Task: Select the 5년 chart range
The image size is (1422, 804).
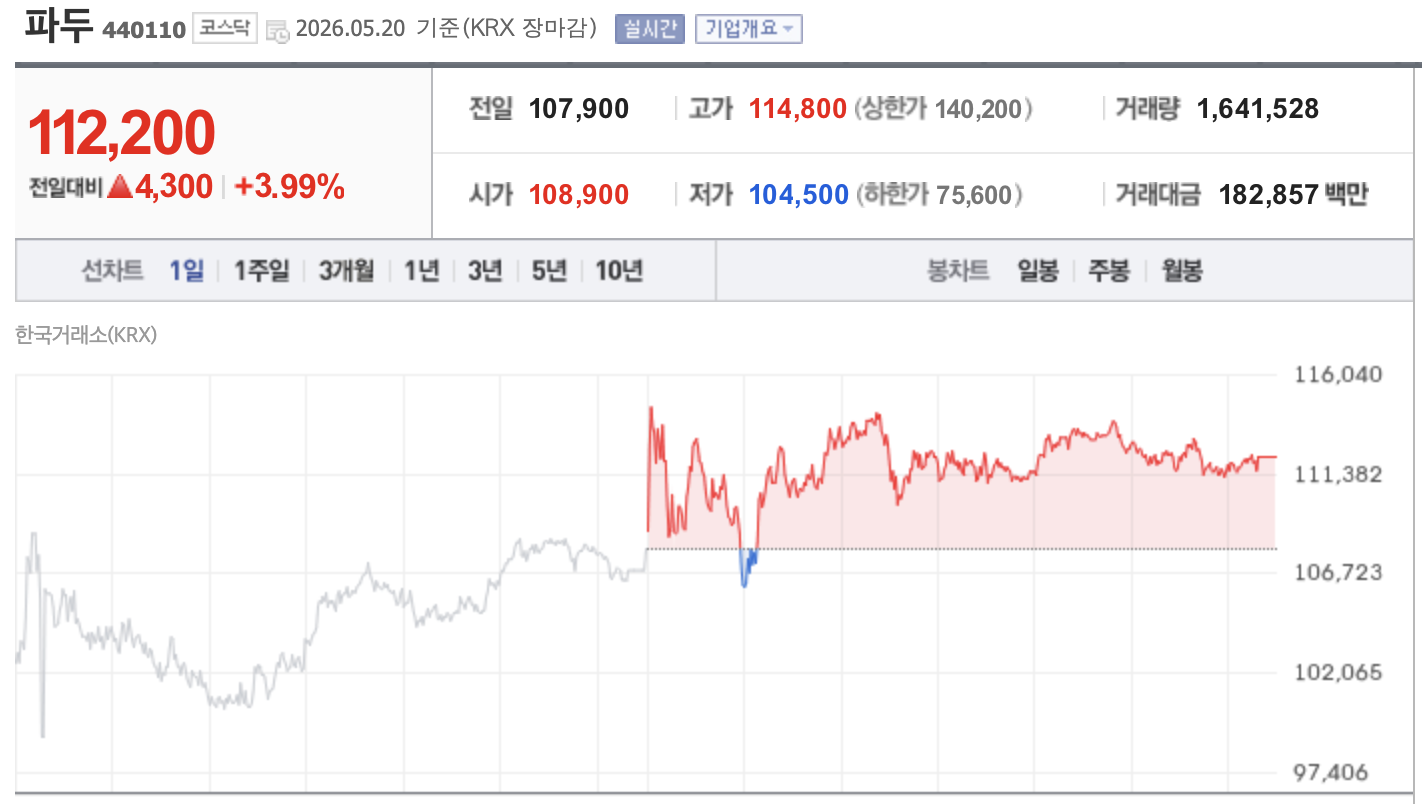Action: (549, 270)
